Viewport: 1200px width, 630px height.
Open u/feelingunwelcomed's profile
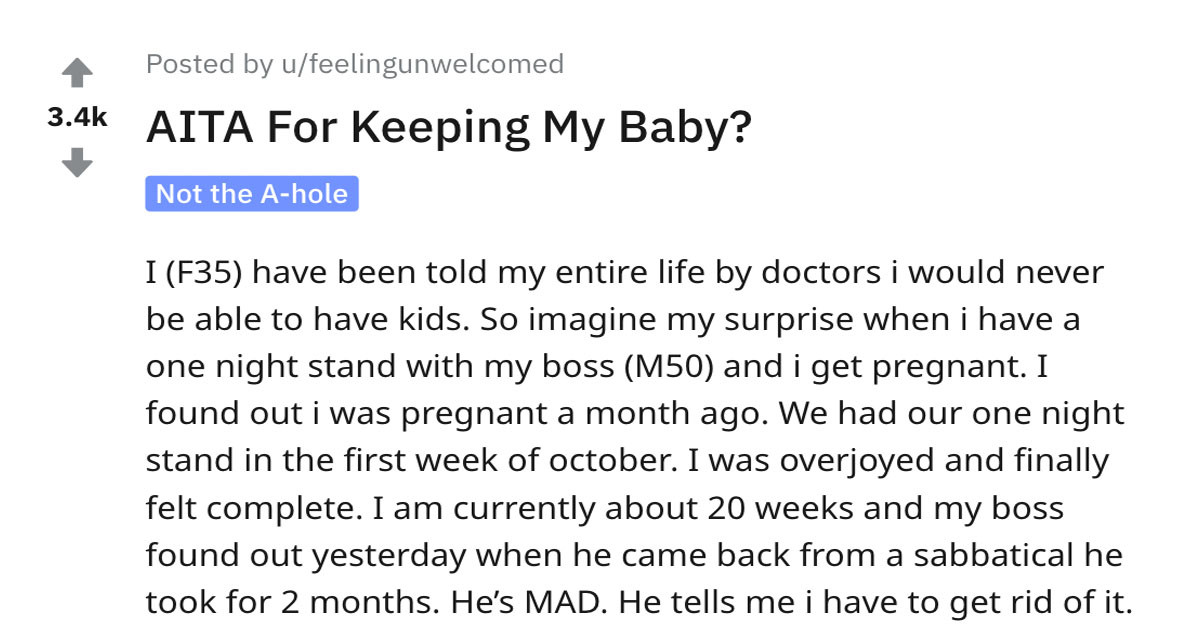[423, 63]
